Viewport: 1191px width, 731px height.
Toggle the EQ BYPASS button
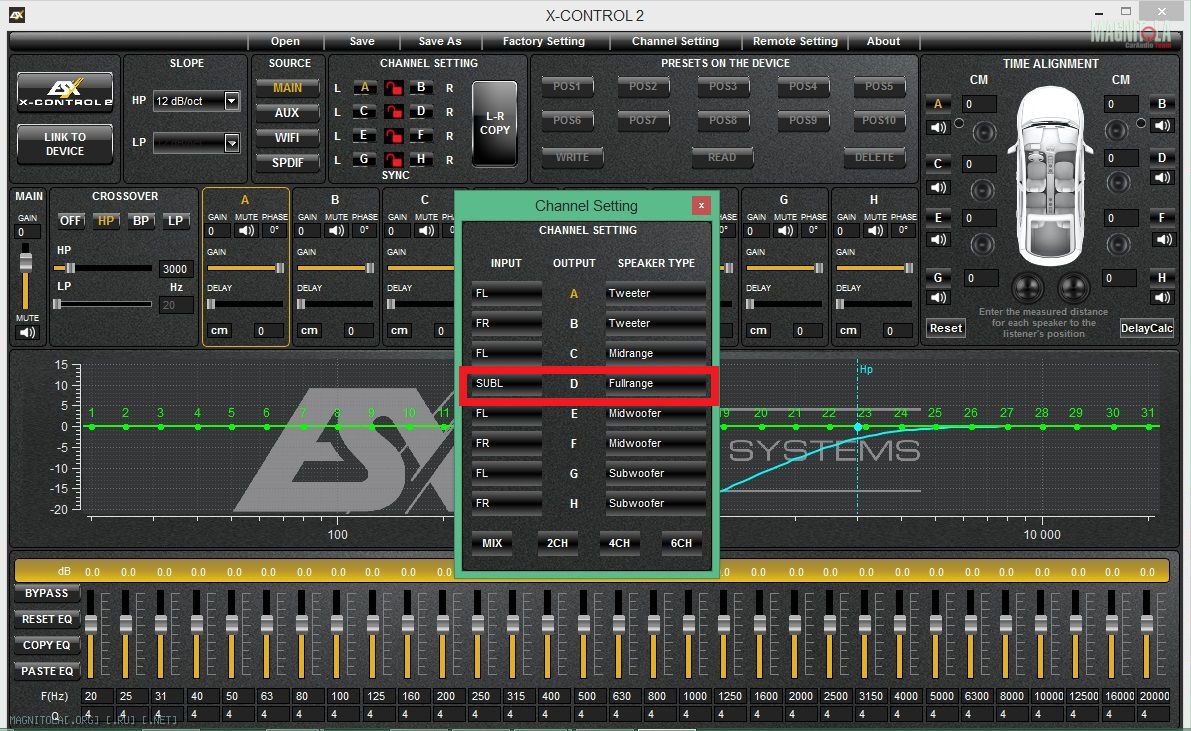coord(46,593)
